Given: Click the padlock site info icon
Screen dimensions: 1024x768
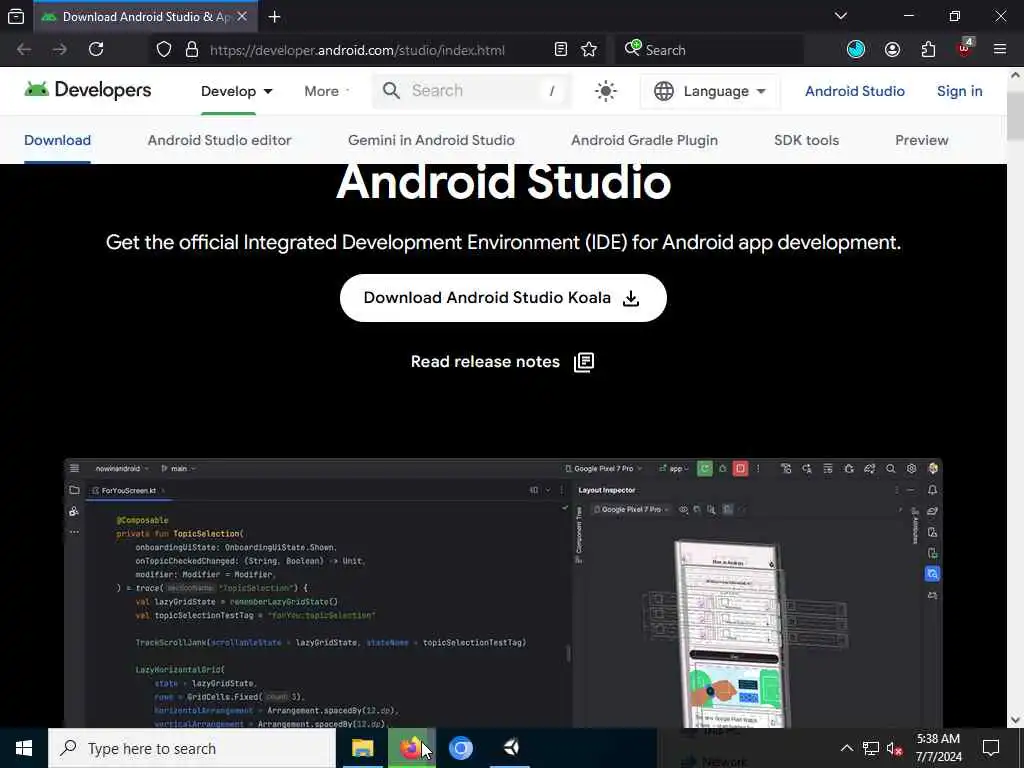Looking at the screenshot, I should tap(191, 50).
